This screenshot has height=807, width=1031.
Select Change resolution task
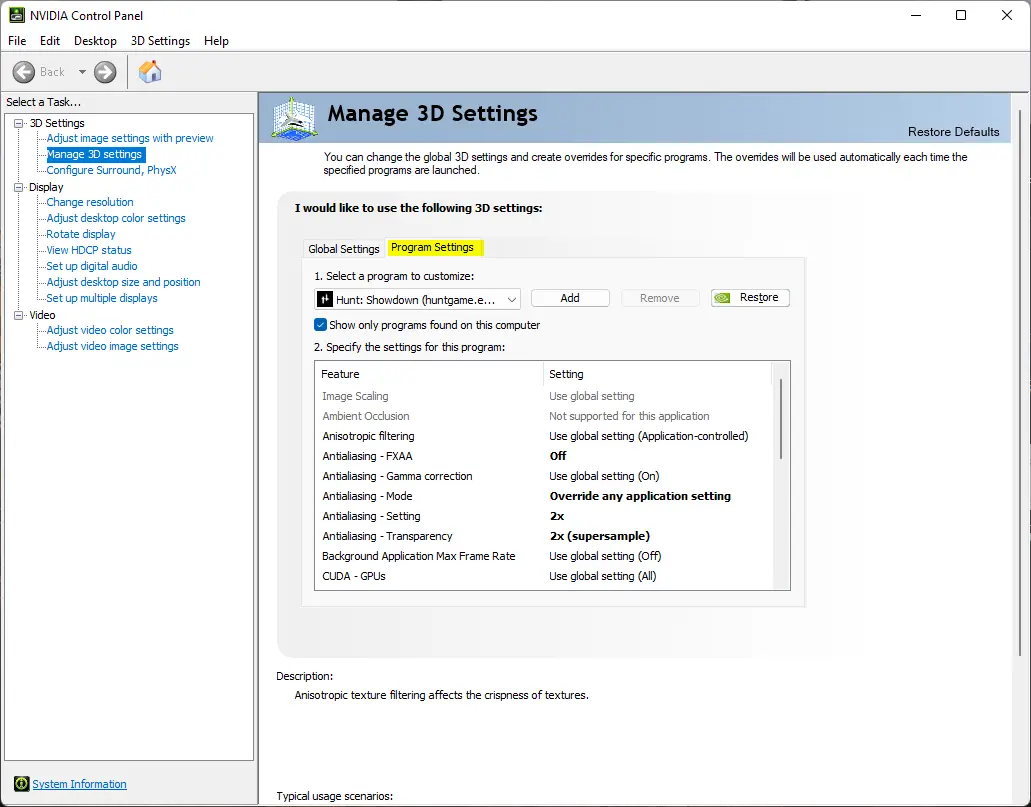[90, 202]
